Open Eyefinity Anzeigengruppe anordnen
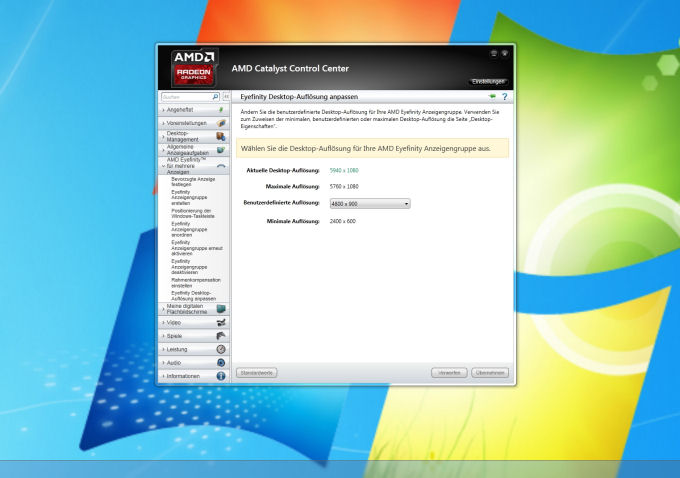Viewport: 680px width, 478px height. coord(189,229)
